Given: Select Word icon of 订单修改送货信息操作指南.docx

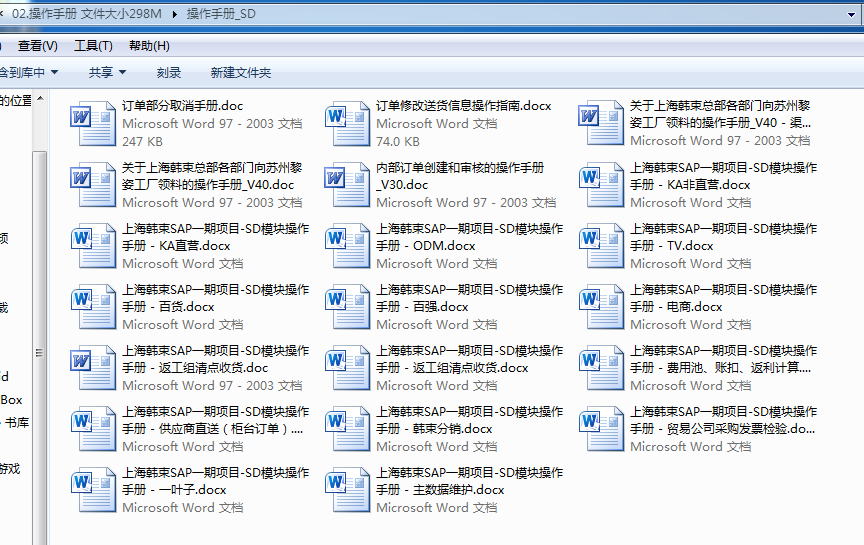Looking at the screenshot, I should point(347,123).
